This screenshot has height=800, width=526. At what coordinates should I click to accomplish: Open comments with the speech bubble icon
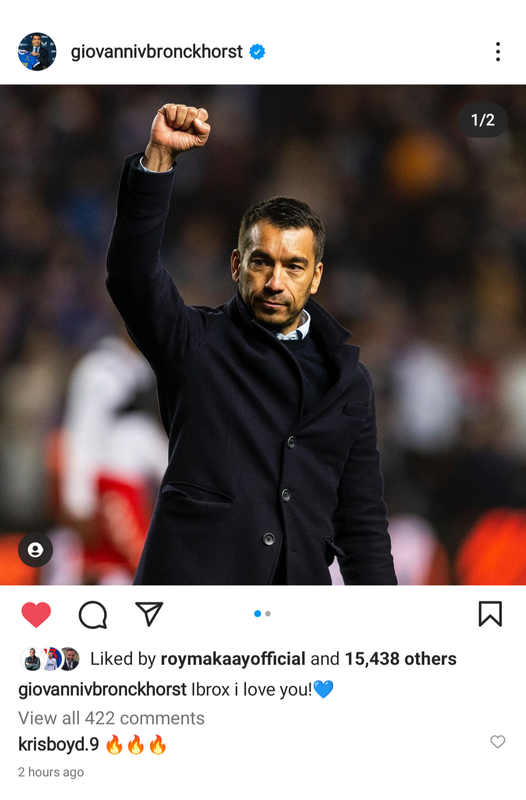click(x=93, y=614)
